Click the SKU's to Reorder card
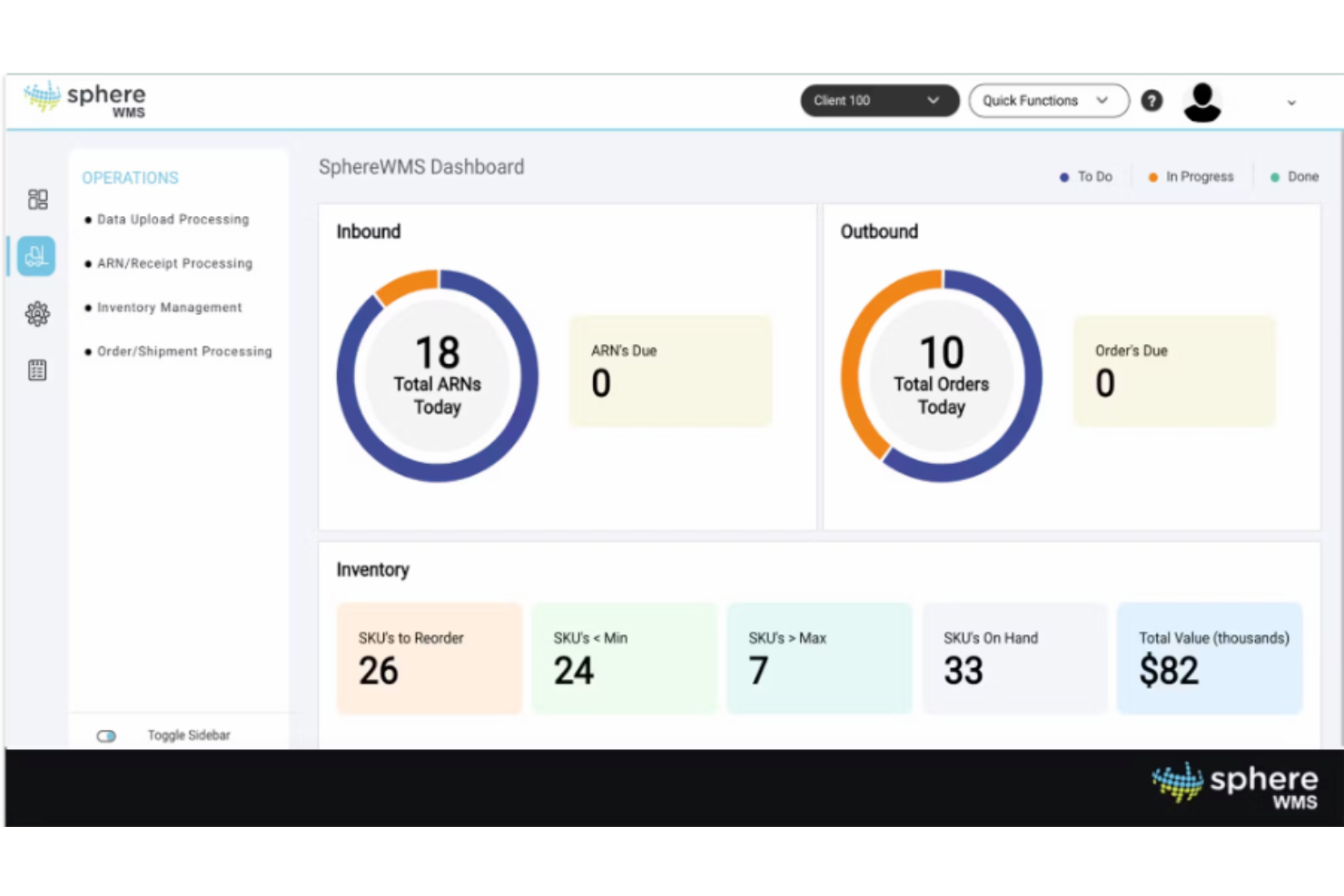Screen dimensions: 1344x896 point(429,657)
